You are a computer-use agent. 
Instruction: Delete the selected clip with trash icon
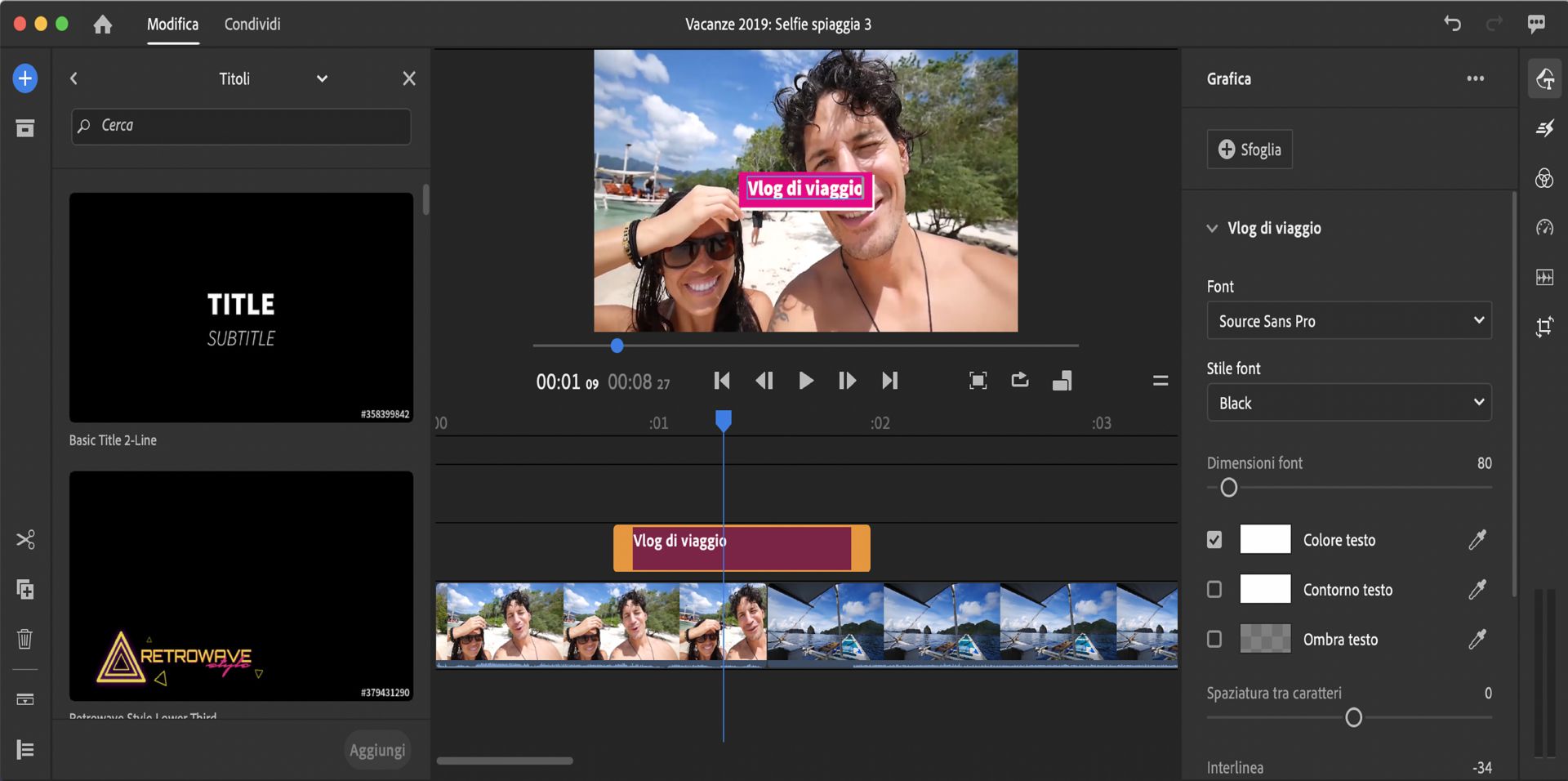pyautogui.click(x=25, y=638)
